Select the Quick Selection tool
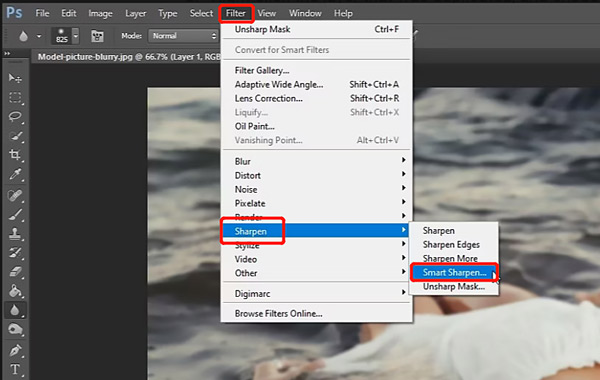This screenshot has height=380, width=600. (x=15, y=136)
